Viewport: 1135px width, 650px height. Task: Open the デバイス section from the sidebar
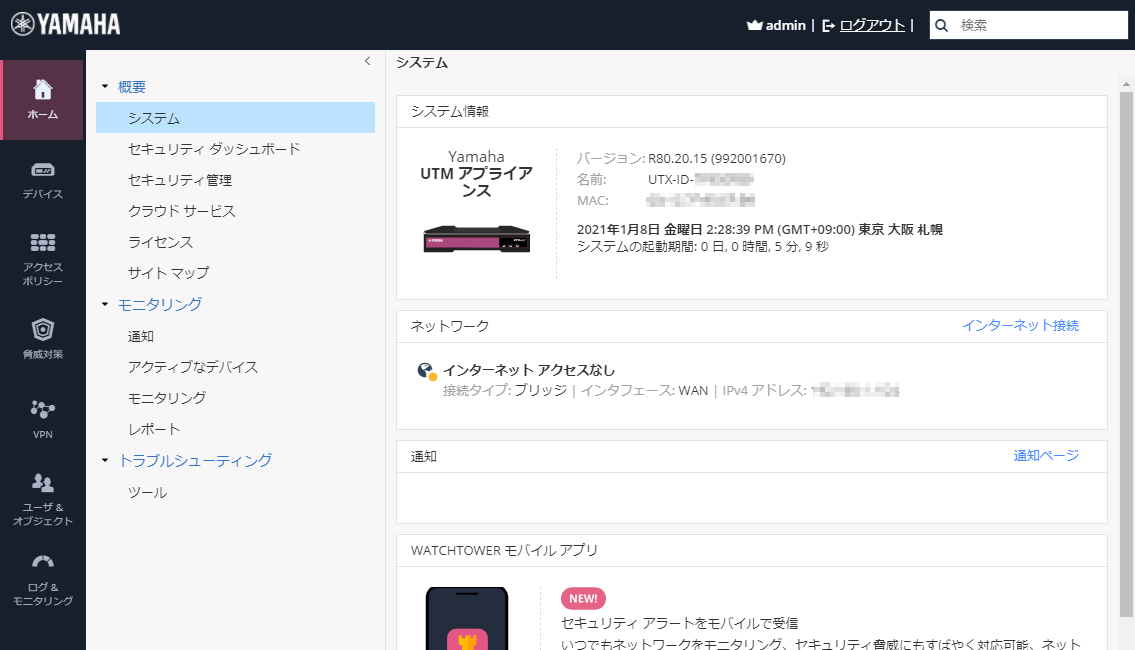coord(42,175)
